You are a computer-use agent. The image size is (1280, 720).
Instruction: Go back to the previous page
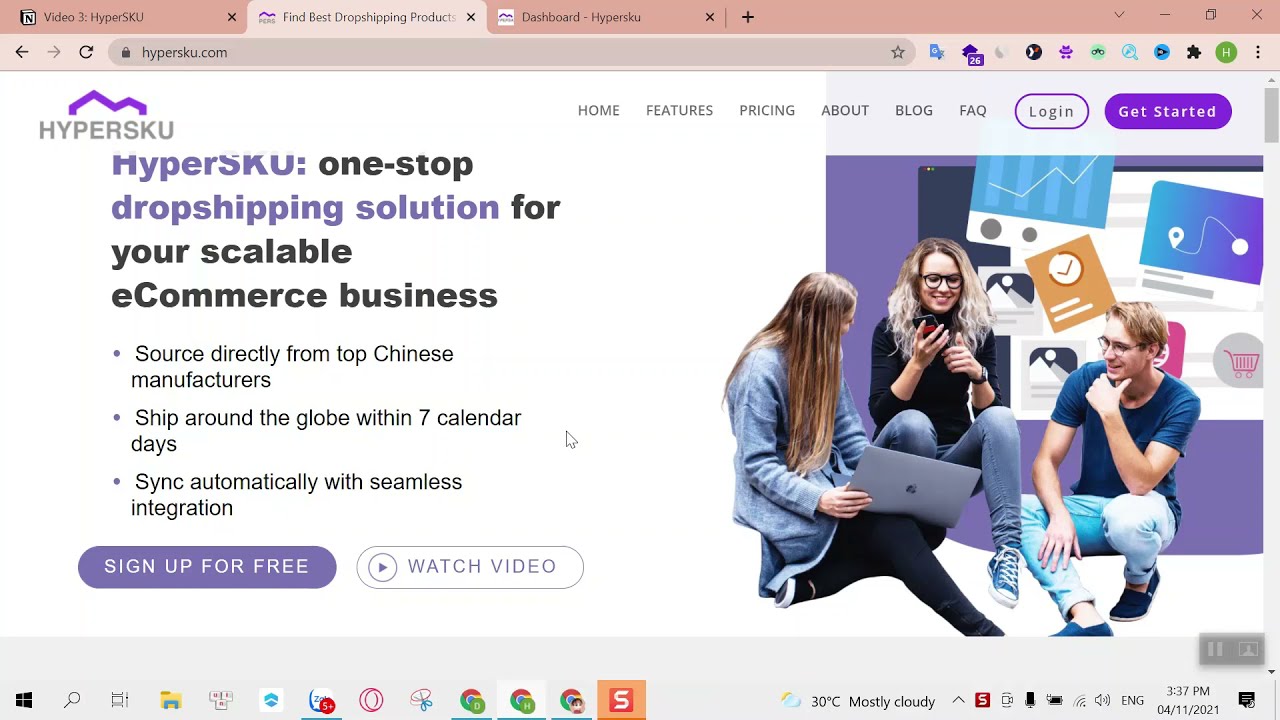tap(22, 52)
